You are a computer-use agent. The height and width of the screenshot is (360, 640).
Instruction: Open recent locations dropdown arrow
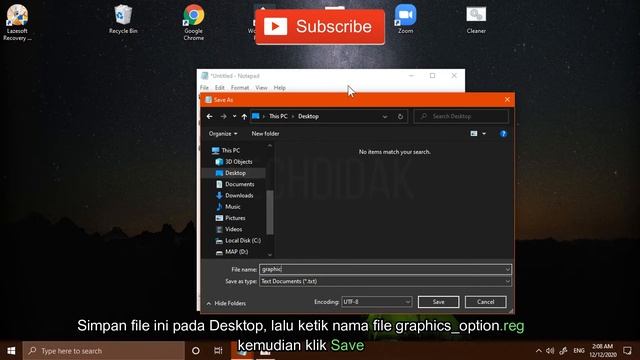[234, 116]
